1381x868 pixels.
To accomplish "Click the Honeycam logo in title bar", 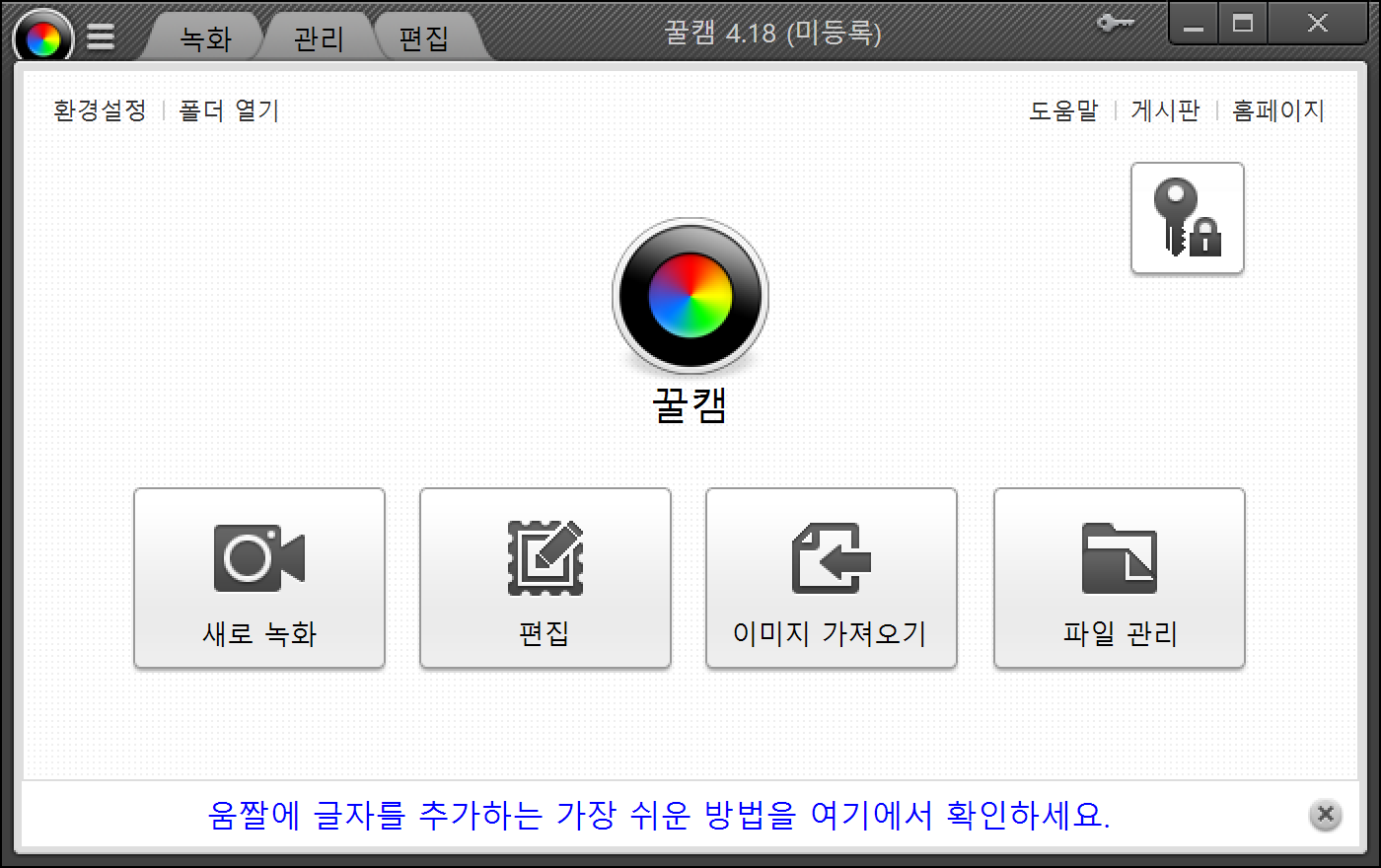I will pyautogui.click(x=43, y=37).
